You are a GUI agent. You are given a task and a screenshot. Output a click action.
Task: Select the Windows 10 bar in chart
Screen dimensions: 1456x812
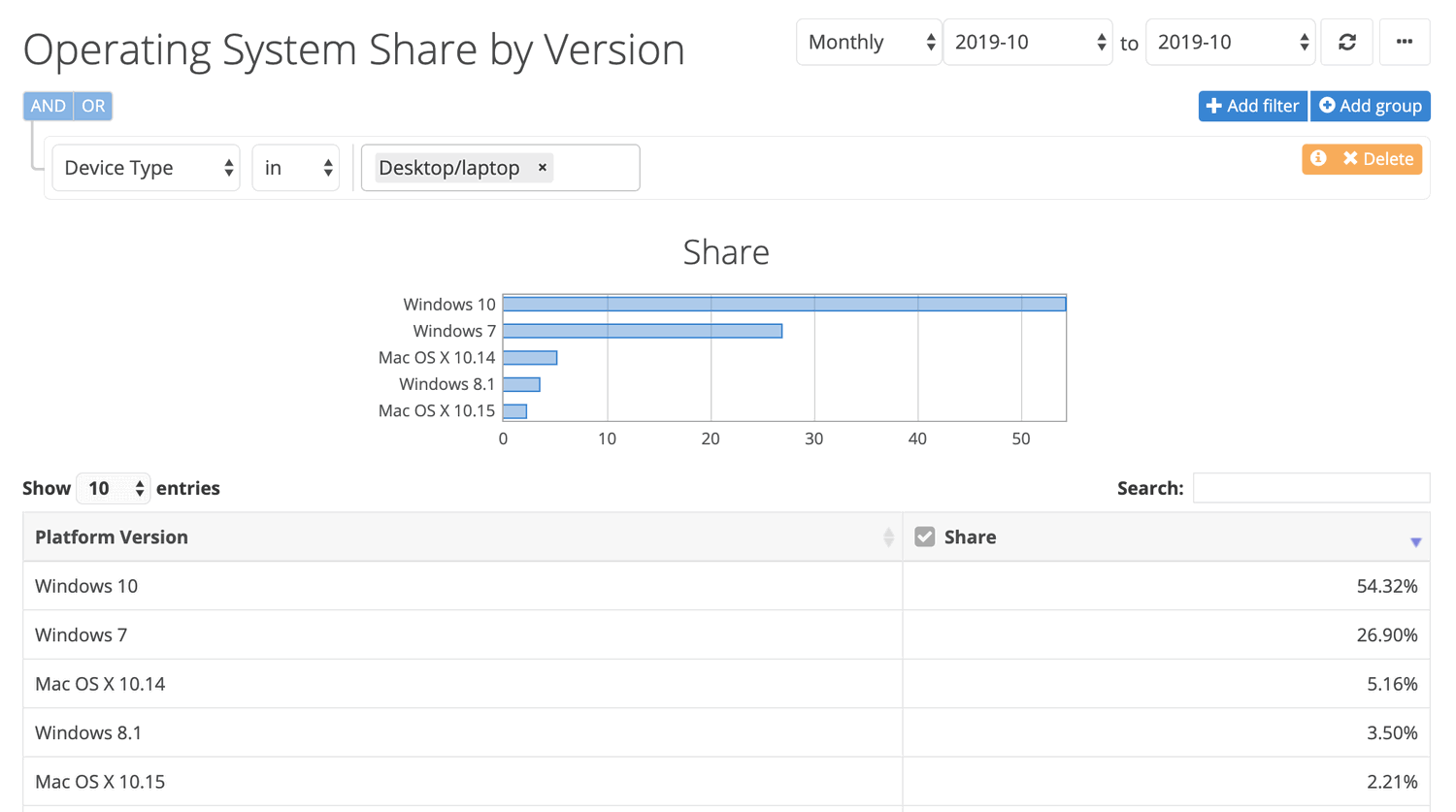783,303
